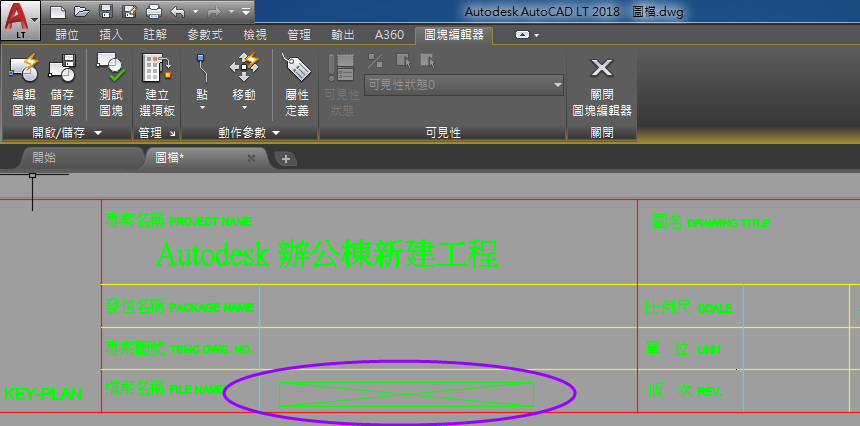Switch to the 歸位 ribbon tab
Image resolution: width=860 pixels, height=426 pixels.
tap(67, 35)
